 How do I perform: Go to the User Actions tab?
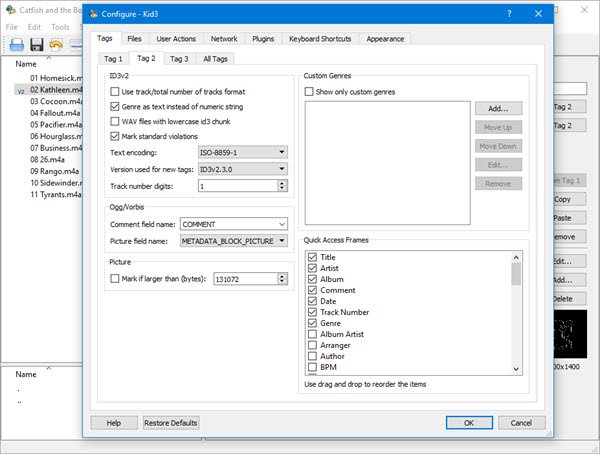pos(177,38)
